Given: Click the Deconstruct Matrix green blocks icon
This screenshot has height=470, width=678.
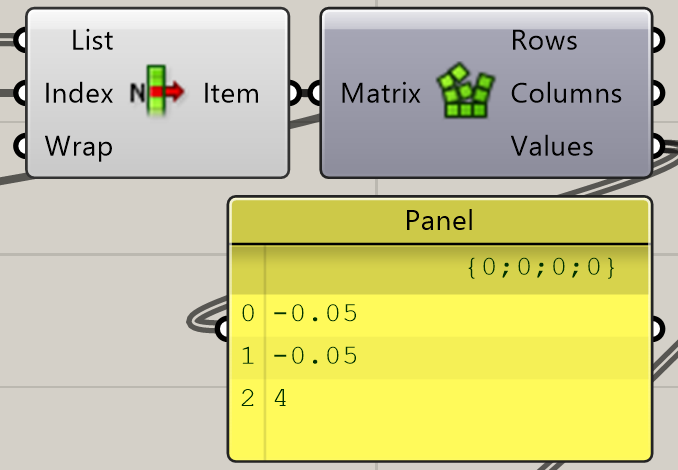Looking at the screenshot, I should (465, 90).
